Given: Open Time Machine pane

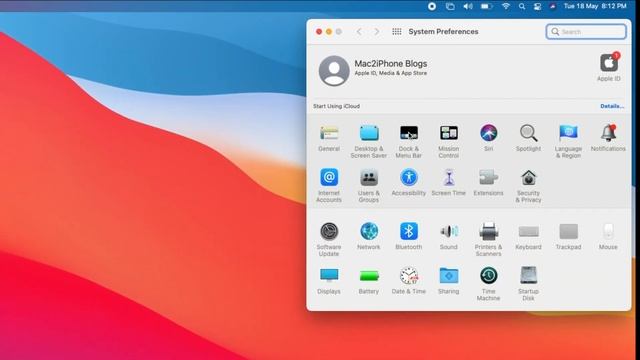Looking at the screenshot, I should 489,284.
